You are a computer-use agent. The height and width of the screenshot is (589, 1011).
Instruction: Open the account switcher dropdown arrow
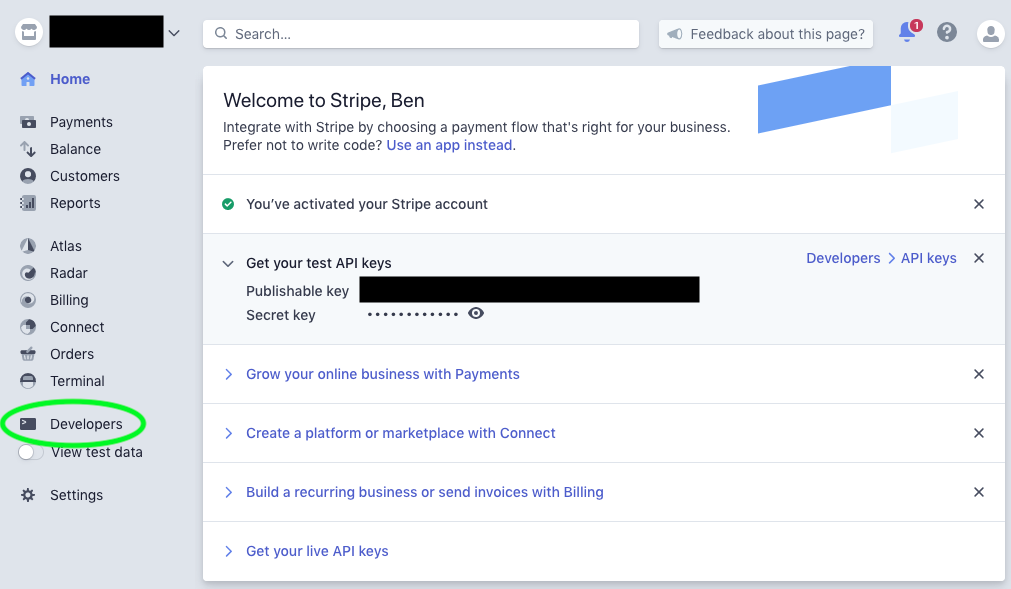(174, 33)
